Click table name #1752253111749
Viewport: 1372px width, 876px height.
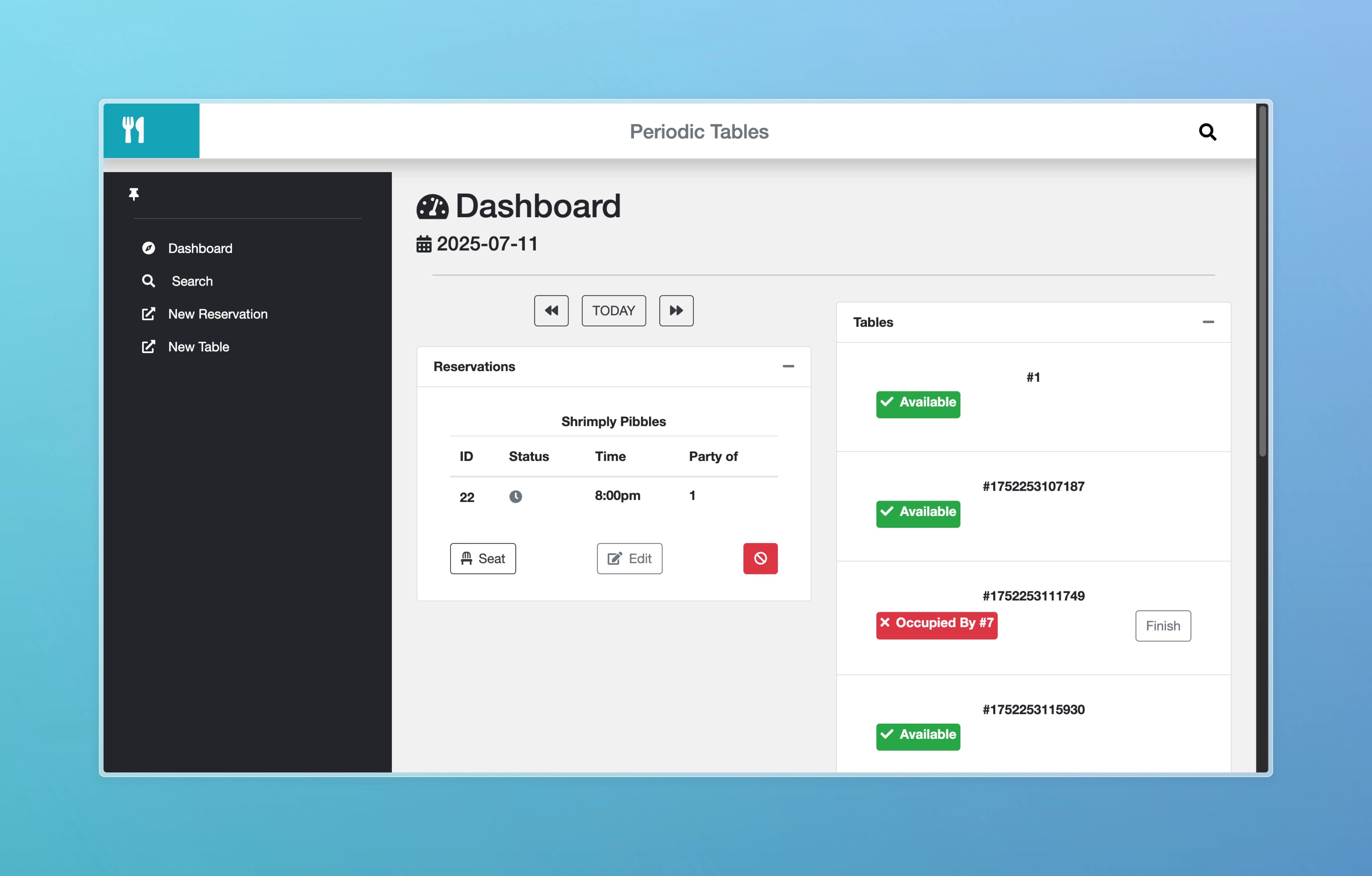1033,596
